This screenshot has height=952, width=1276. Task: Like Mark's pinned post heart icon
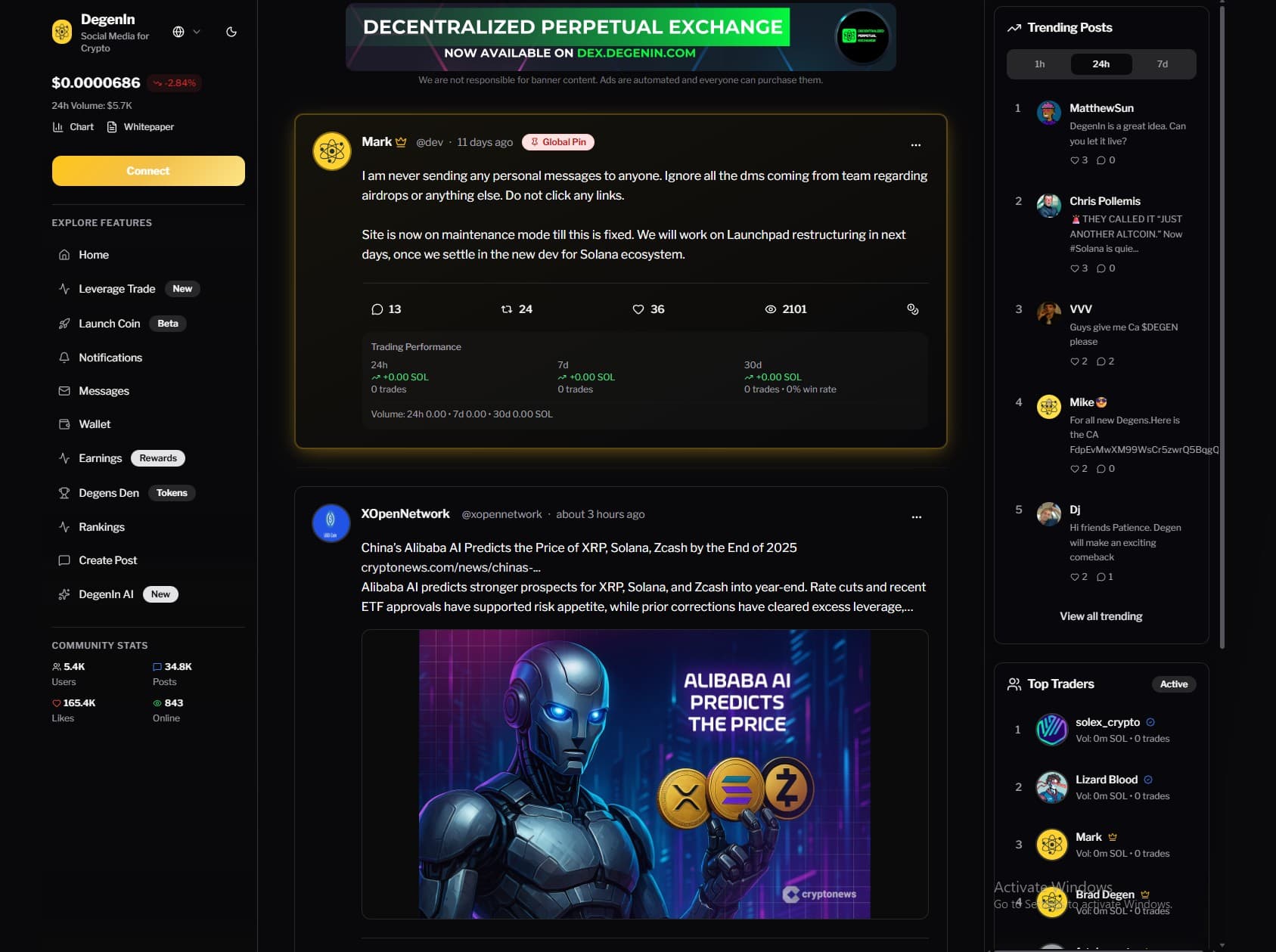click(638, 309)
